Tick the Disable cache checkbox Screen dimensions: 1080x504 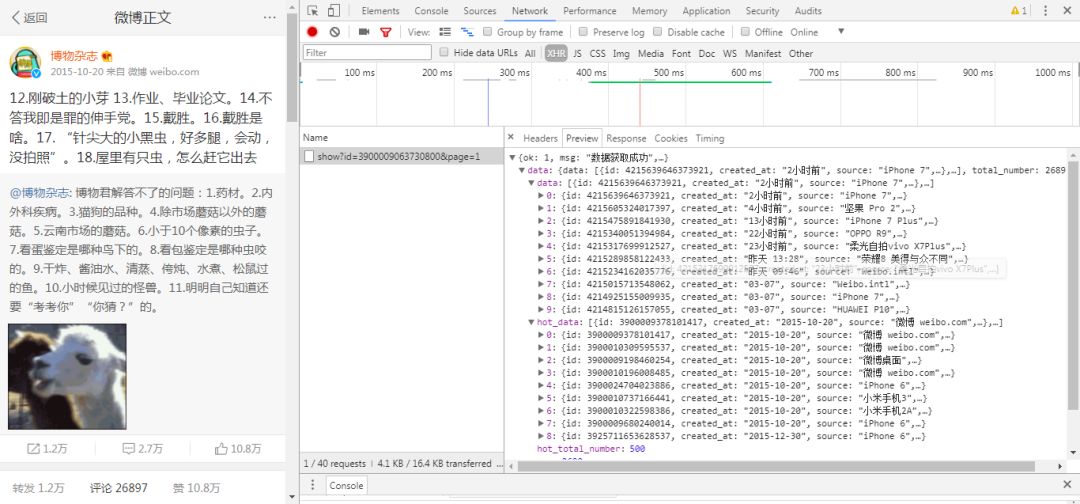click(658, 32)
